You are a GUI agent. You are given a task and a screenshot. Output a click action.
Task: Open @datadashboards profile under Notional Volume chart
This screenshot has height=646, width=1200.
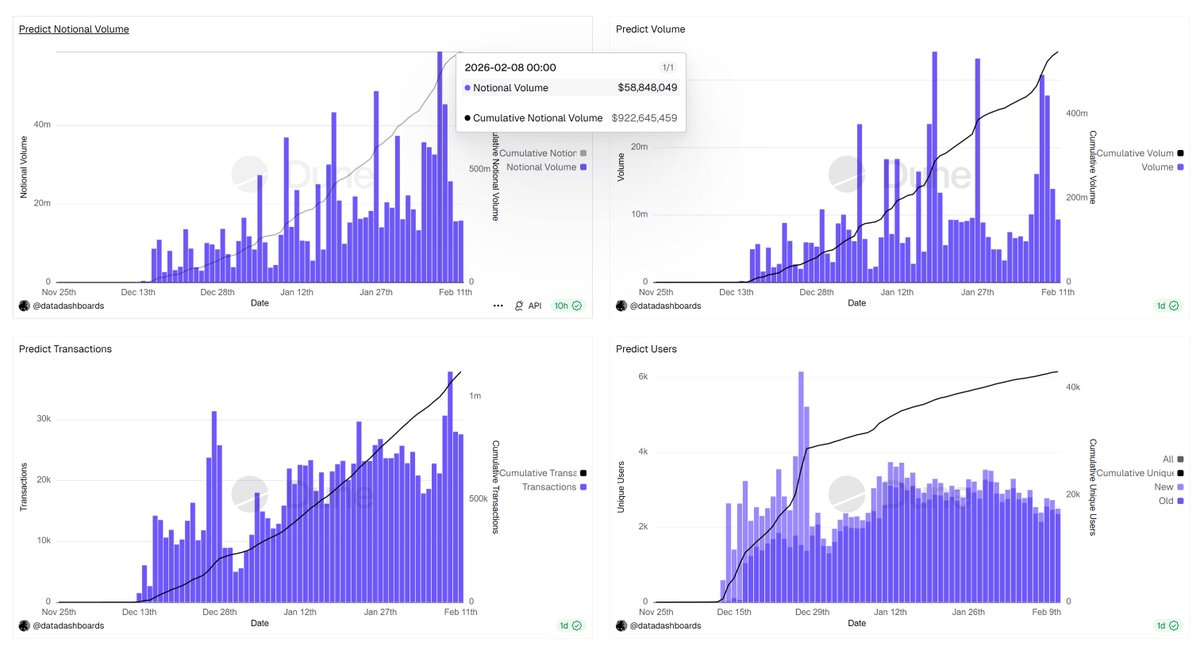click(x=68, y=306)
